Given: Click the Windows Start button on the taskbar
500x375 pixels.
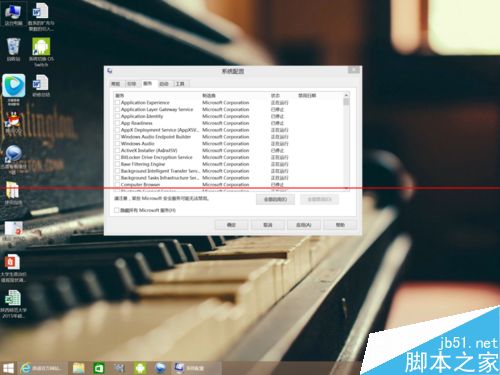Looking at the screenshot, I should pos(8,368).
